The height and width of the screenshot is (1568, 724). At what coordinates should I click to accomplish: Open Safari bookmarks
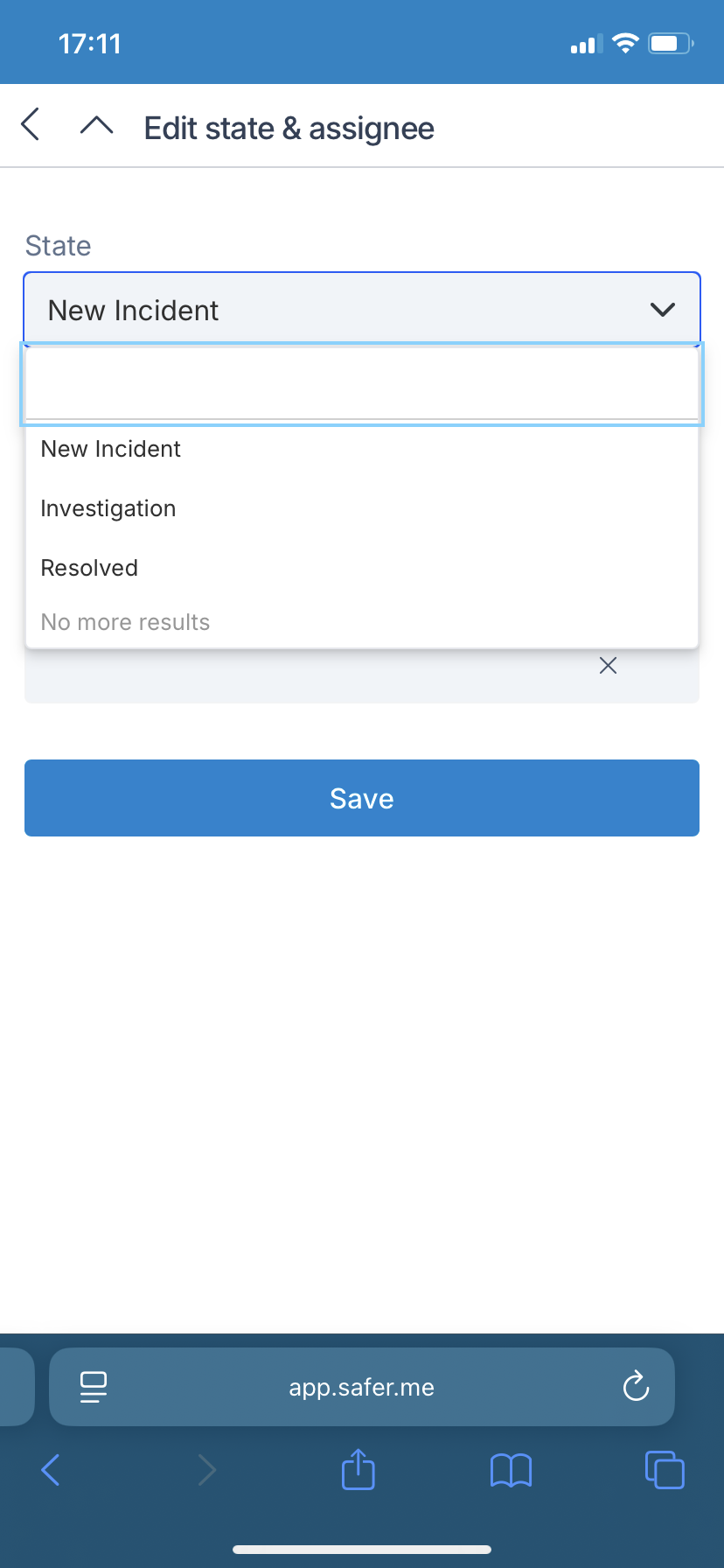(511, 1470)
